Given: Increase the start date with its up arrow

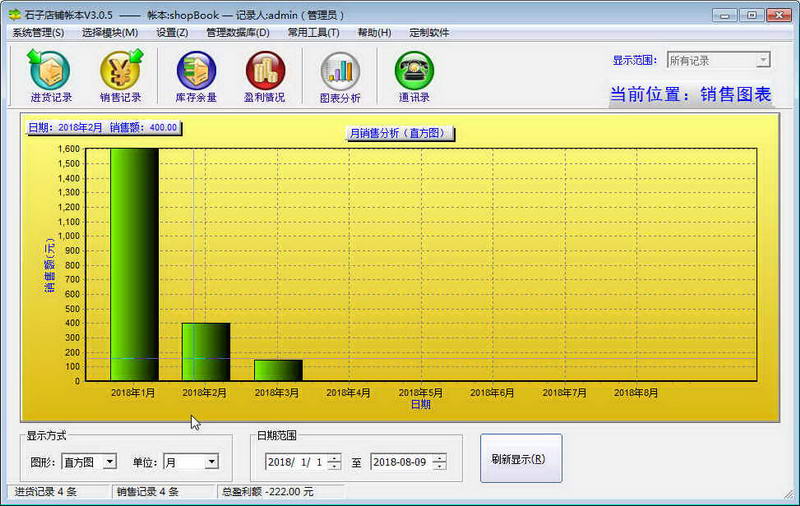Looking at the screenshot, I should point(334,457).
